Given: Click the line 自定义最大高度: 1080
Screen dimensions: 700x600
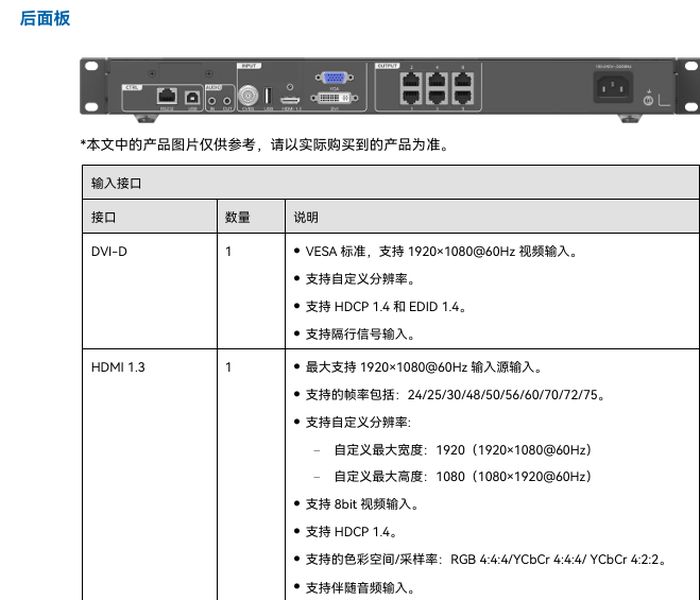Looking at the screenshot, I should [463, 477].
